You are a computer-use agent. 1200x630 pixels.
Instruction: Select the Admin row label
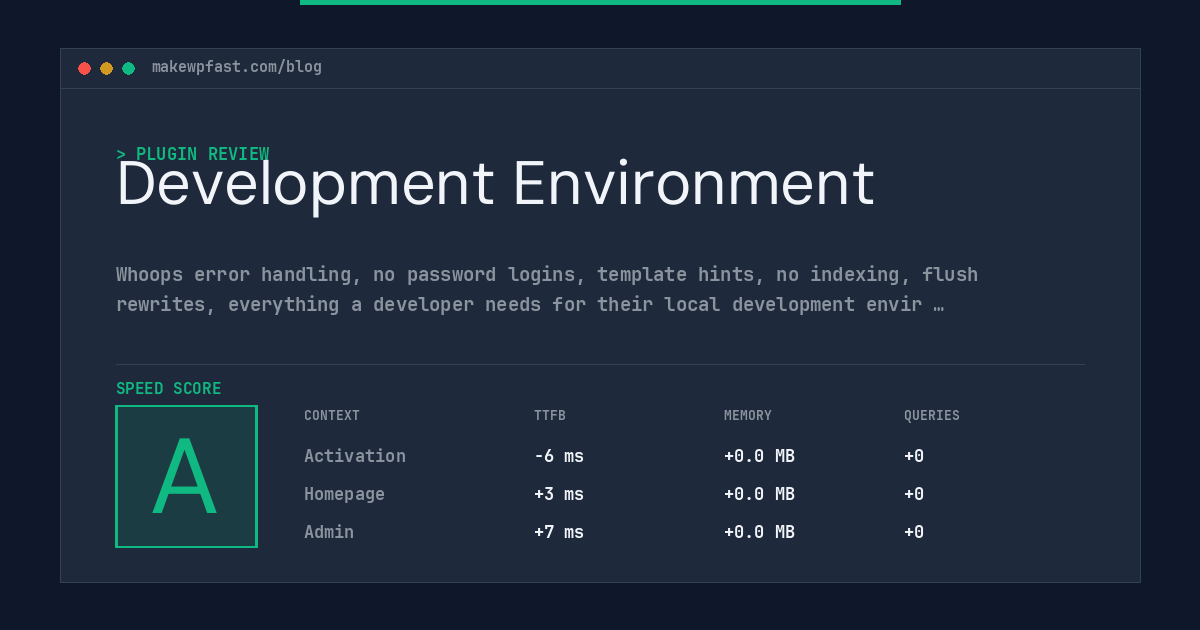pos(329,532)
